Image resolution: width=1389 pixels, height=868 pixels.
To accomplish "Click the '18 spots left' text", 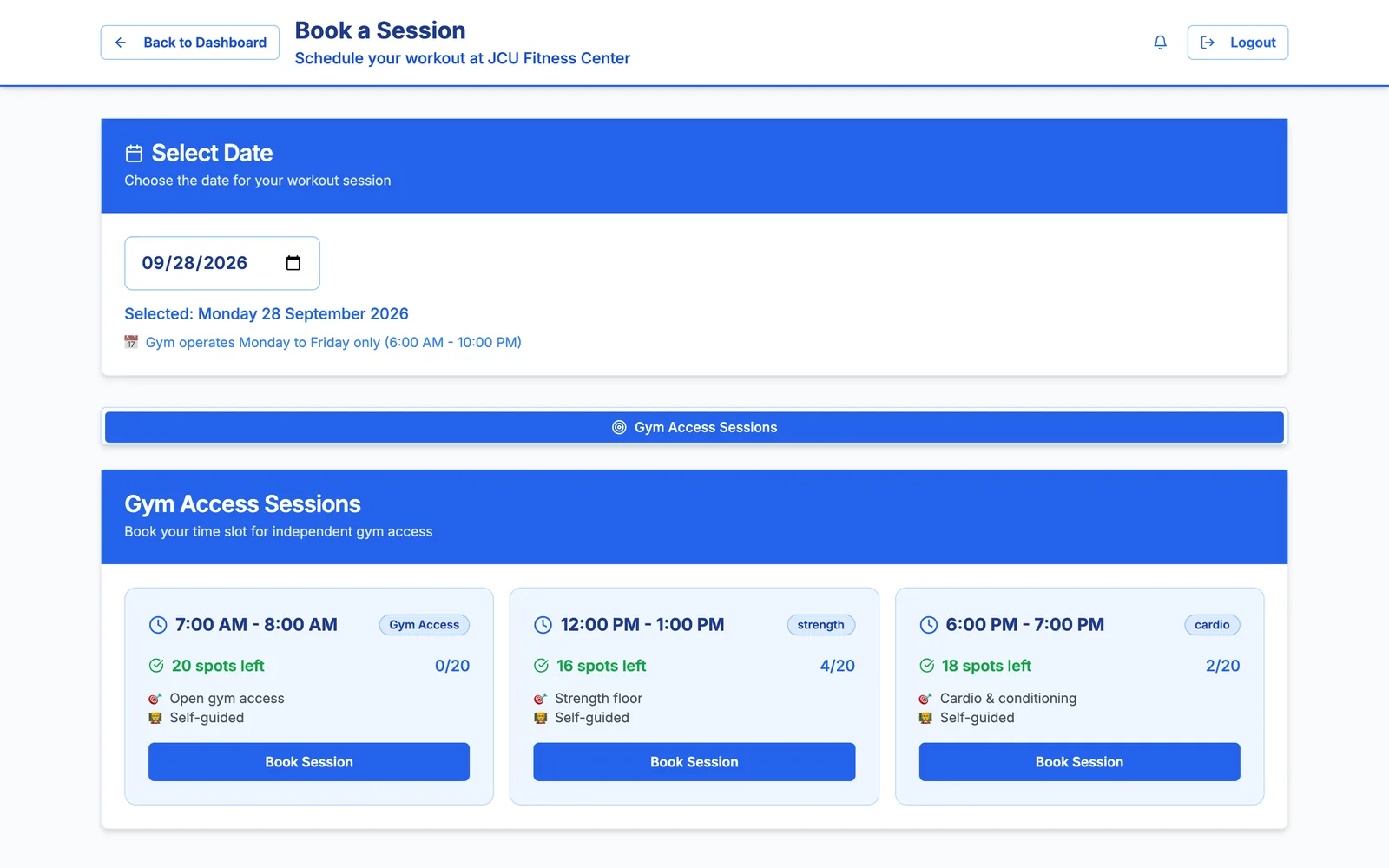I will pyautogui.click(x=987, y=666).
